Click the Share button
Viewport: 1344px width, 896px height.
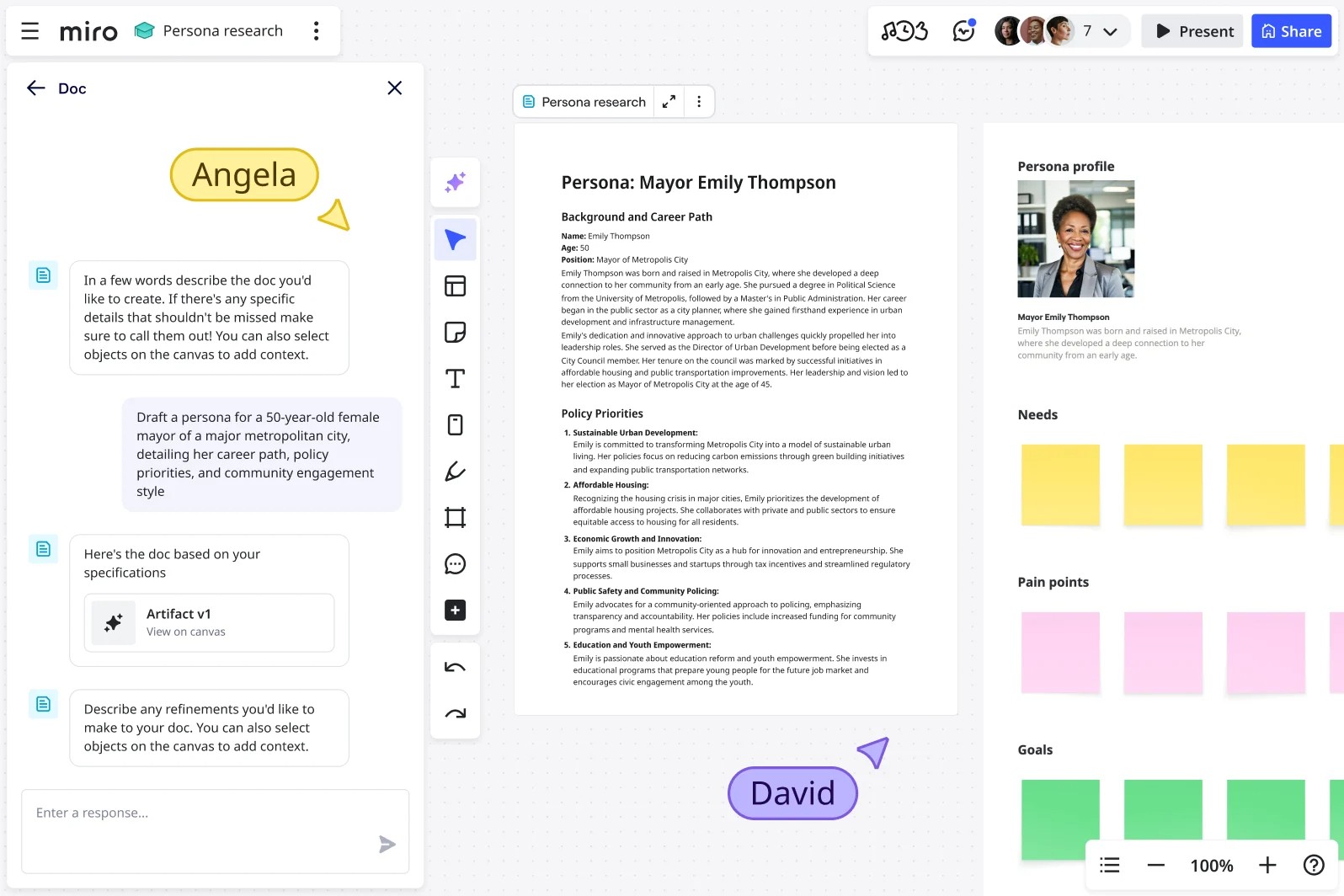(1291, 31)
